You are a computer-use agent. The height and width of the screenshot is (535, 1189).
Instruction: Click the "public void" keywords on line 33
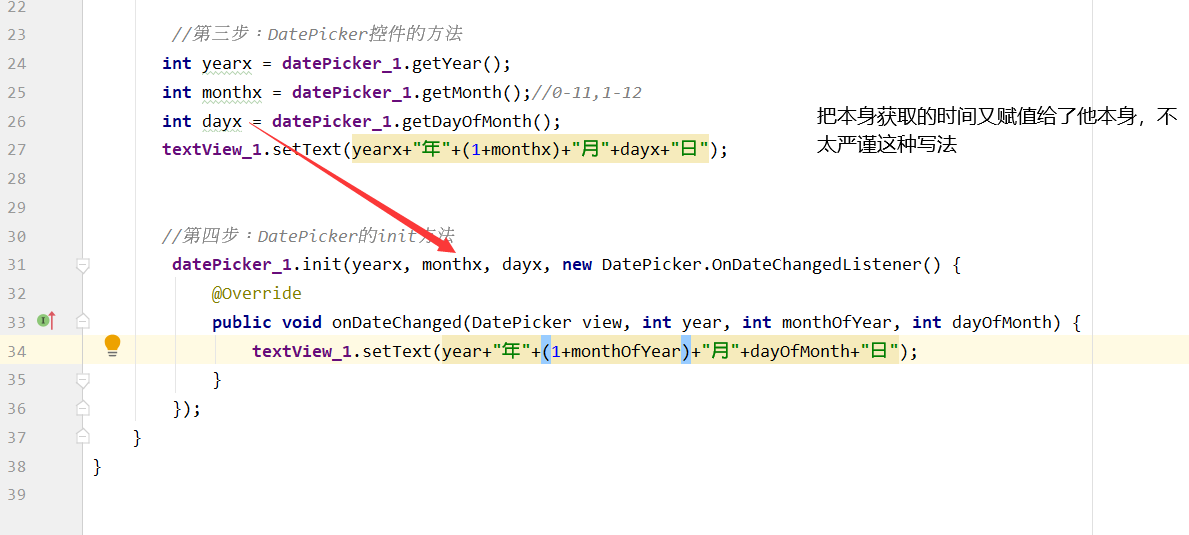click(267, 322)
